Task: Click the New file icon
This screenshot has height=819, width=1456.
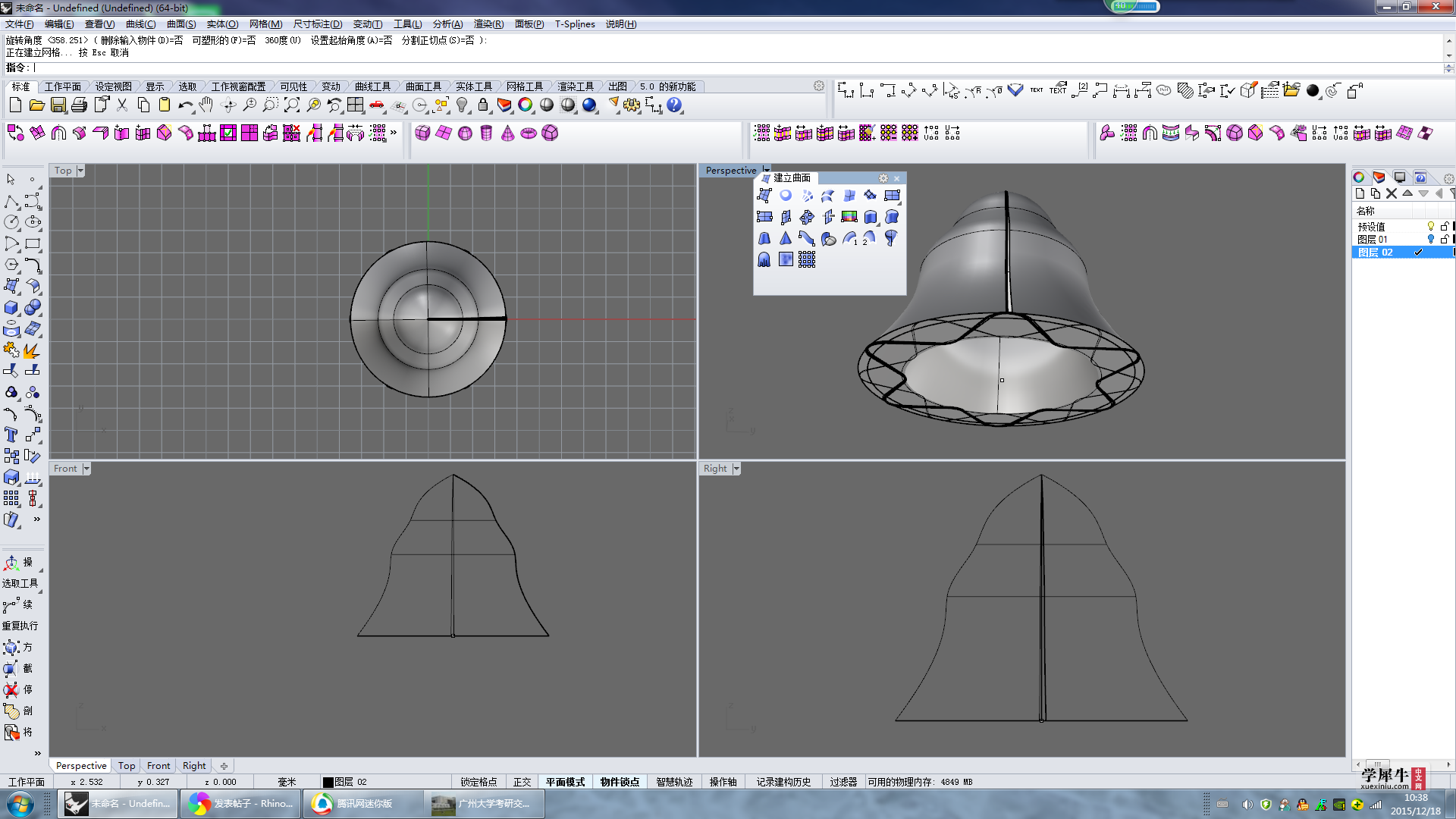Action: pyautogui.click(x=15, y=105)
